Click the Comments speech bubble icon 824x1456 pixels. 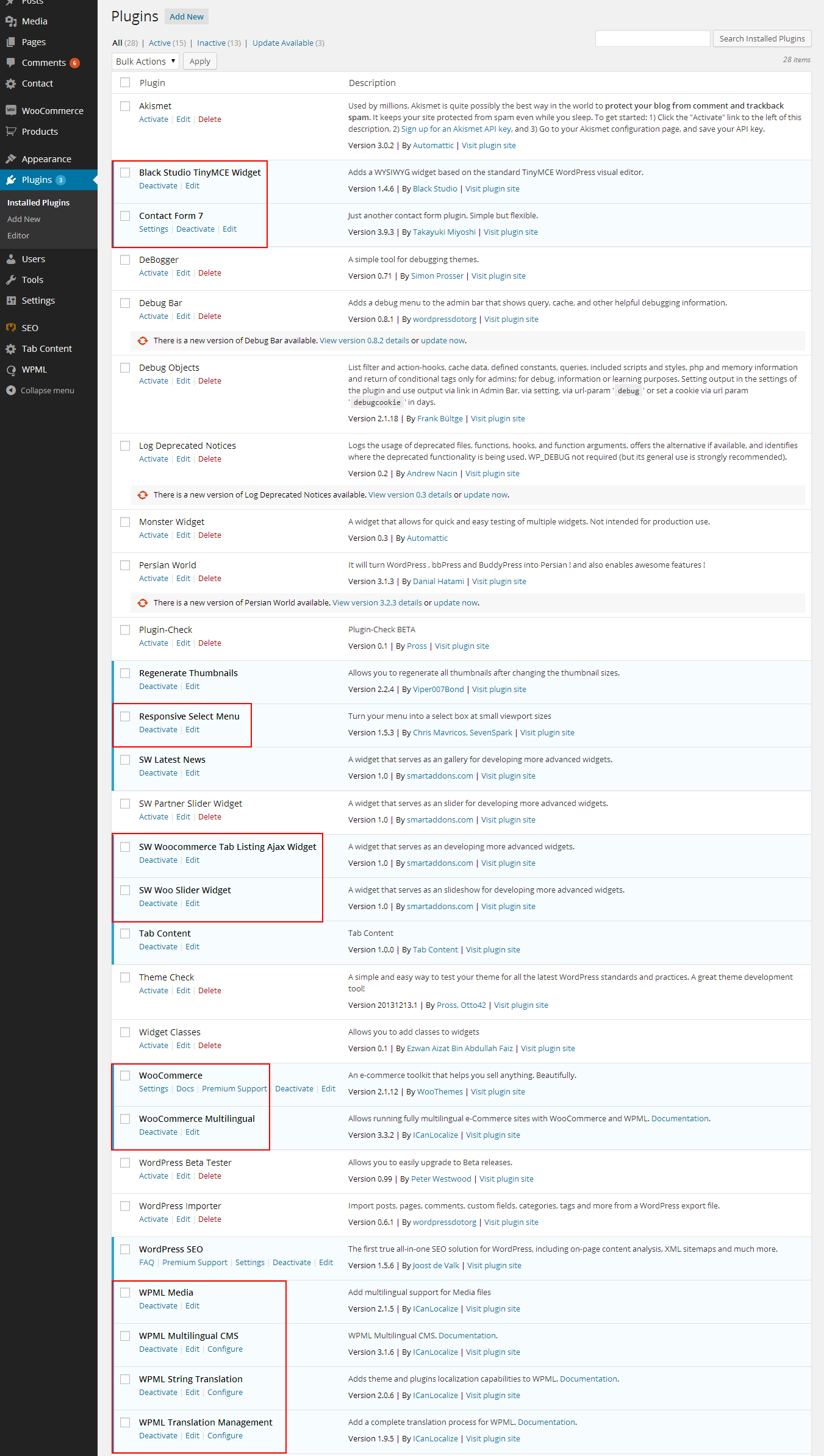pyautogui.click(x=11, y=63)
